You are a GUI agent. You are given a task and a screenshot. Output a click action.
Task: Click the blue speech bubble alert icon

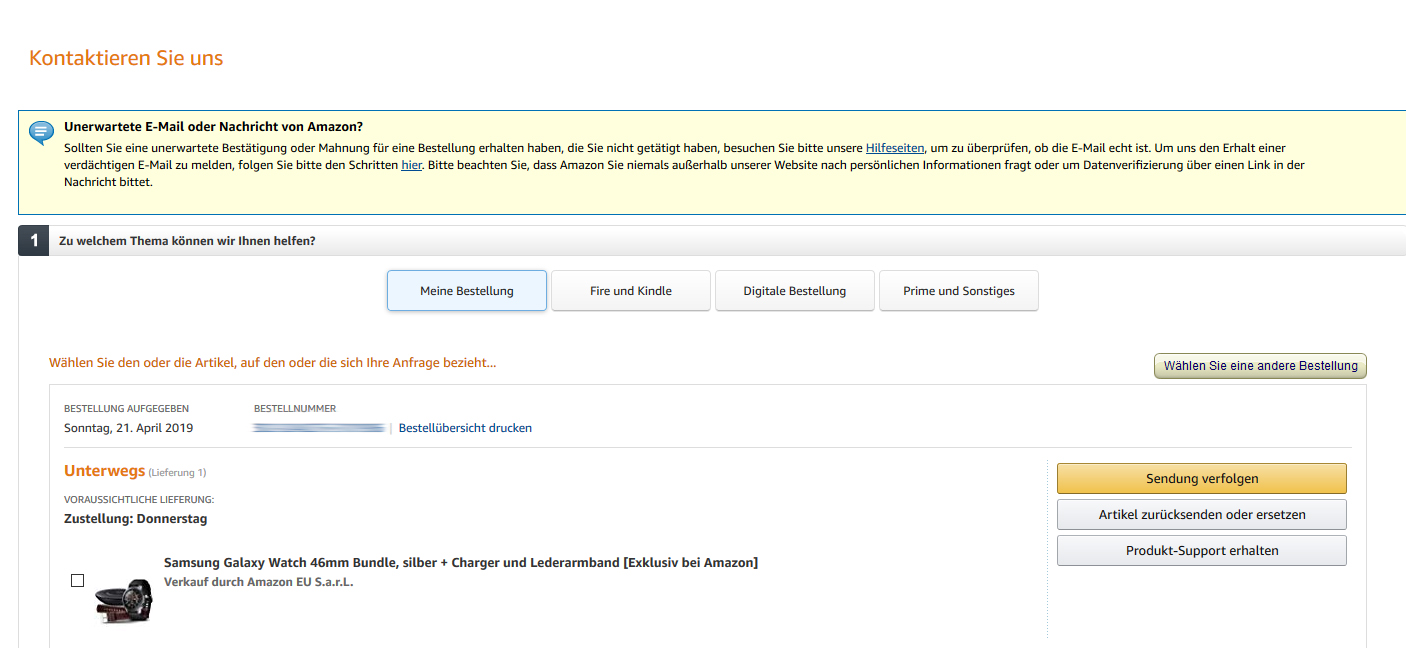point(41,132)
